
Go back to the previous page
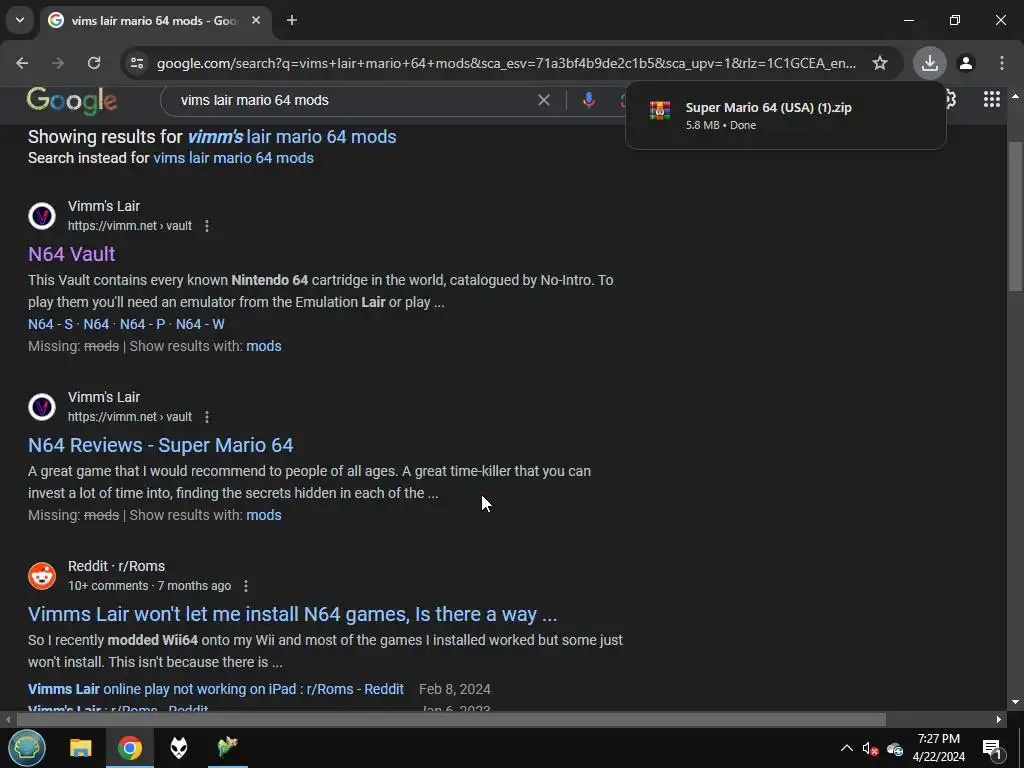(x=22, y=63)
